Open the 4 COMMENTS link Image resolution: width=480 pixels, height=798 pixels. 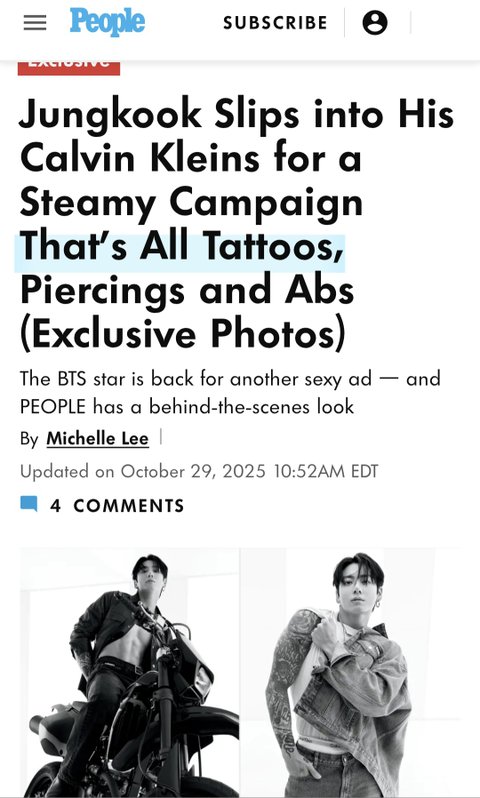point(117,505)
